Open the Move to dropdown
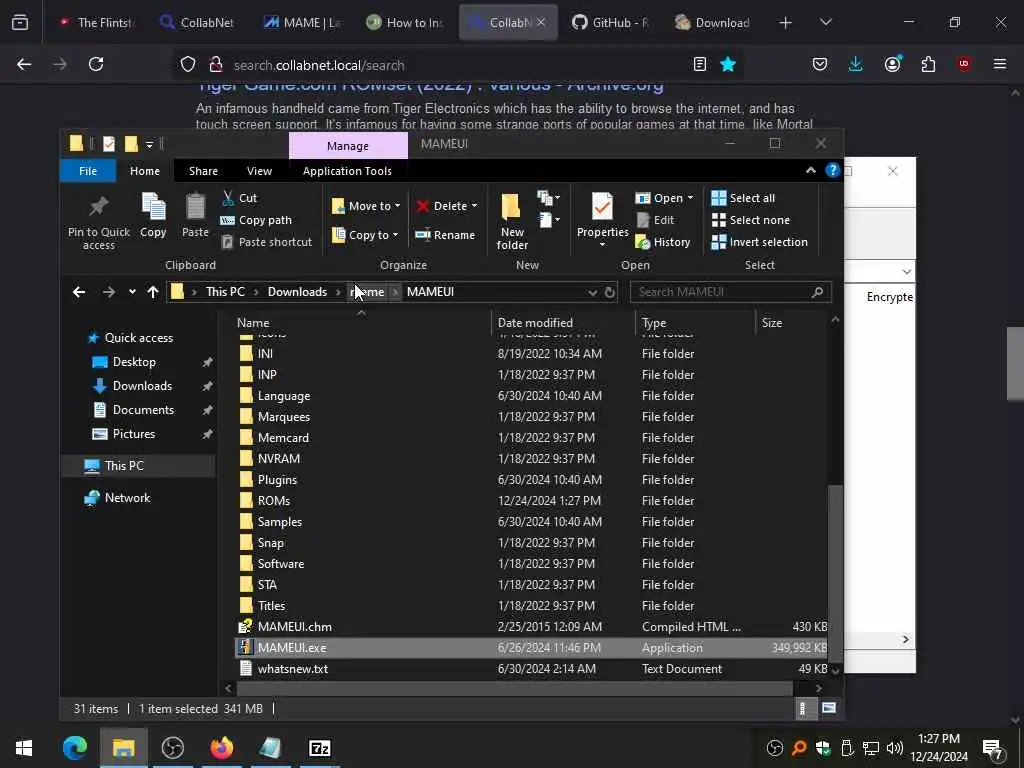This screenshot has height=768, width=1024. (366, 206)
